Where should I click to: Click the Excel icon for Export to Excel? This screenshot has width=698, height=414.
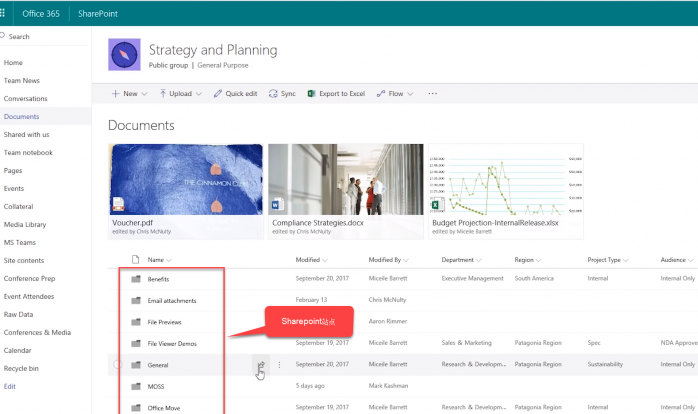(312, 93)
